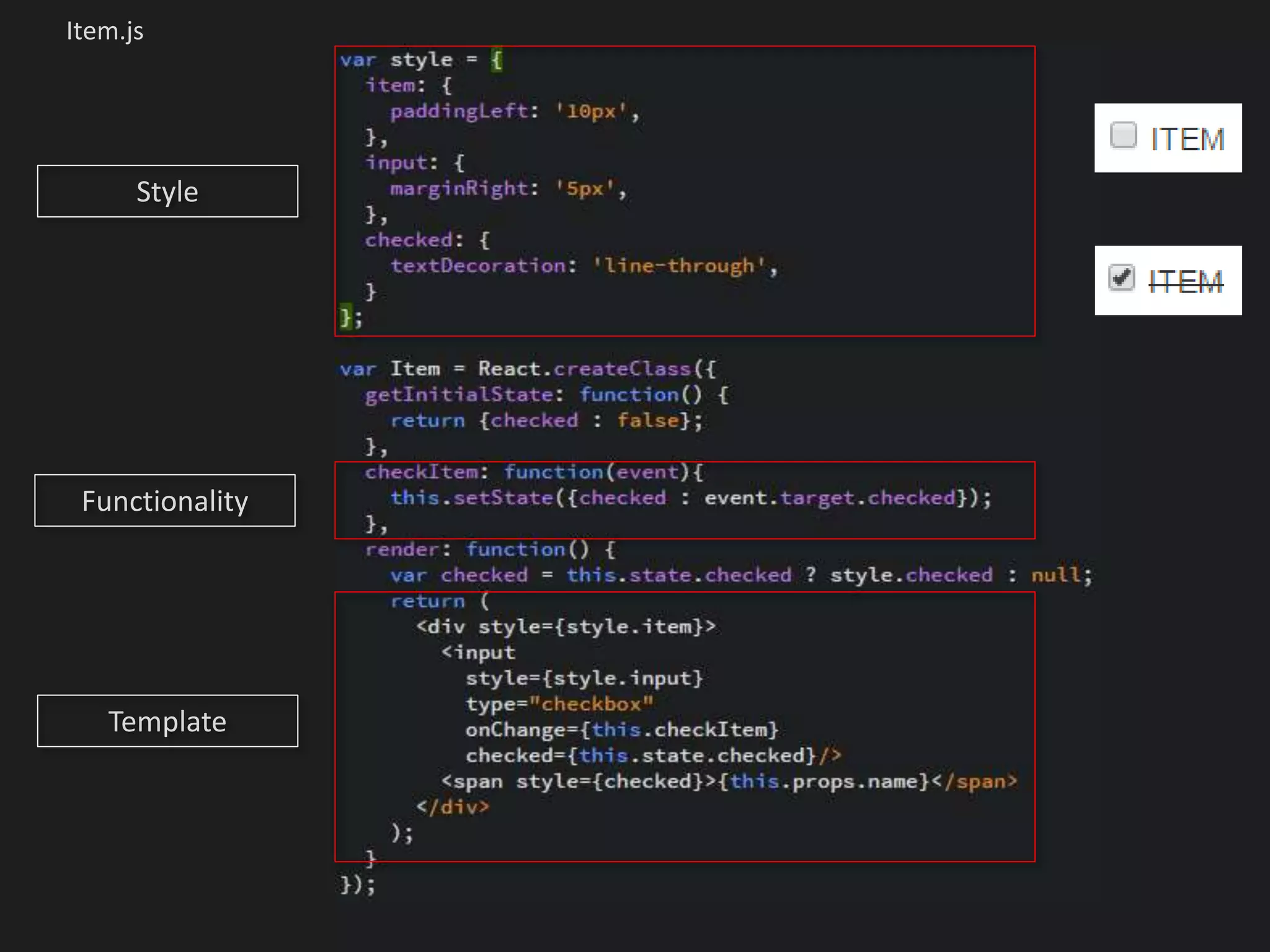
Task: Click the strikethrough ITEM label text
Action: [x=1186, y=282]
